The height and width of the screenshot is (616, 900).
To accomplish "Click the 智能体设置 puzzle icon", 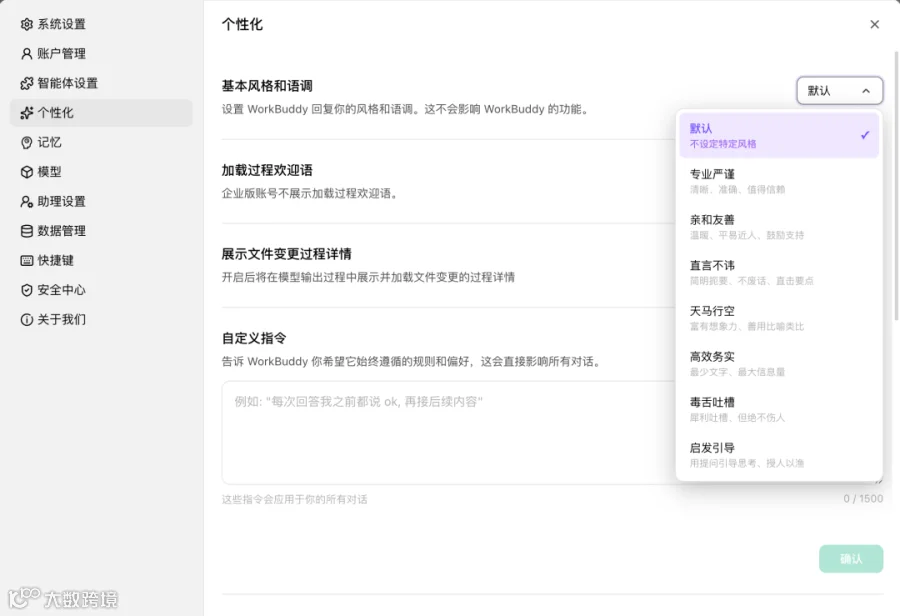I will tap(26, 83).
